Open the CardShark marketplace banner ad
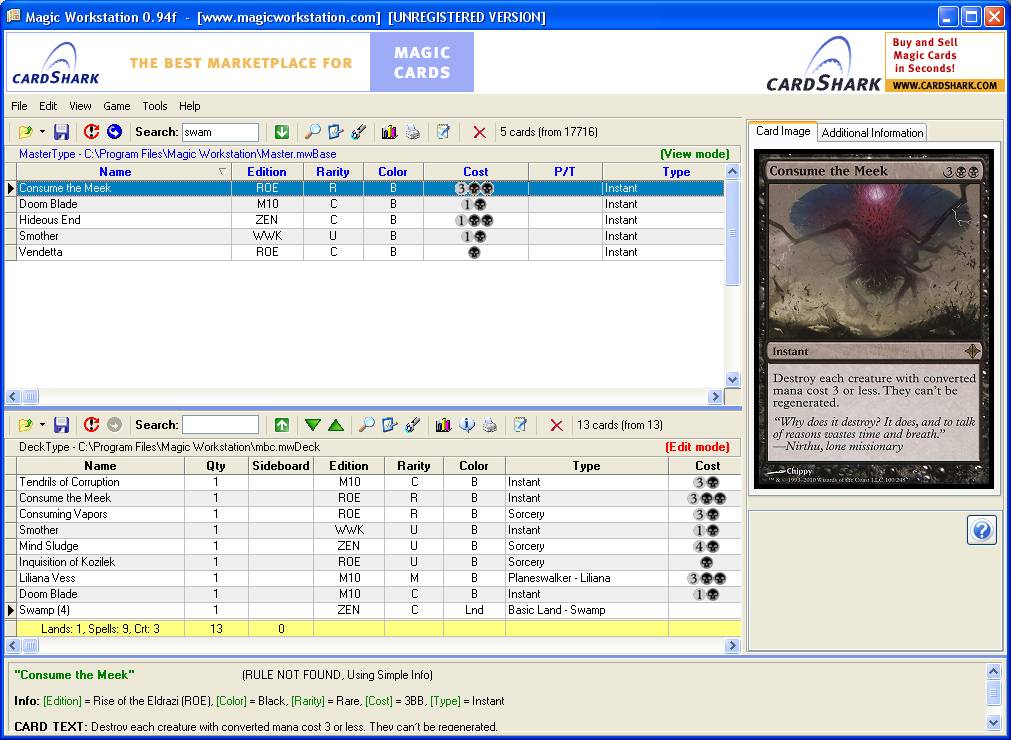This screenshot has height=740, width=1011. pos(240,62)
